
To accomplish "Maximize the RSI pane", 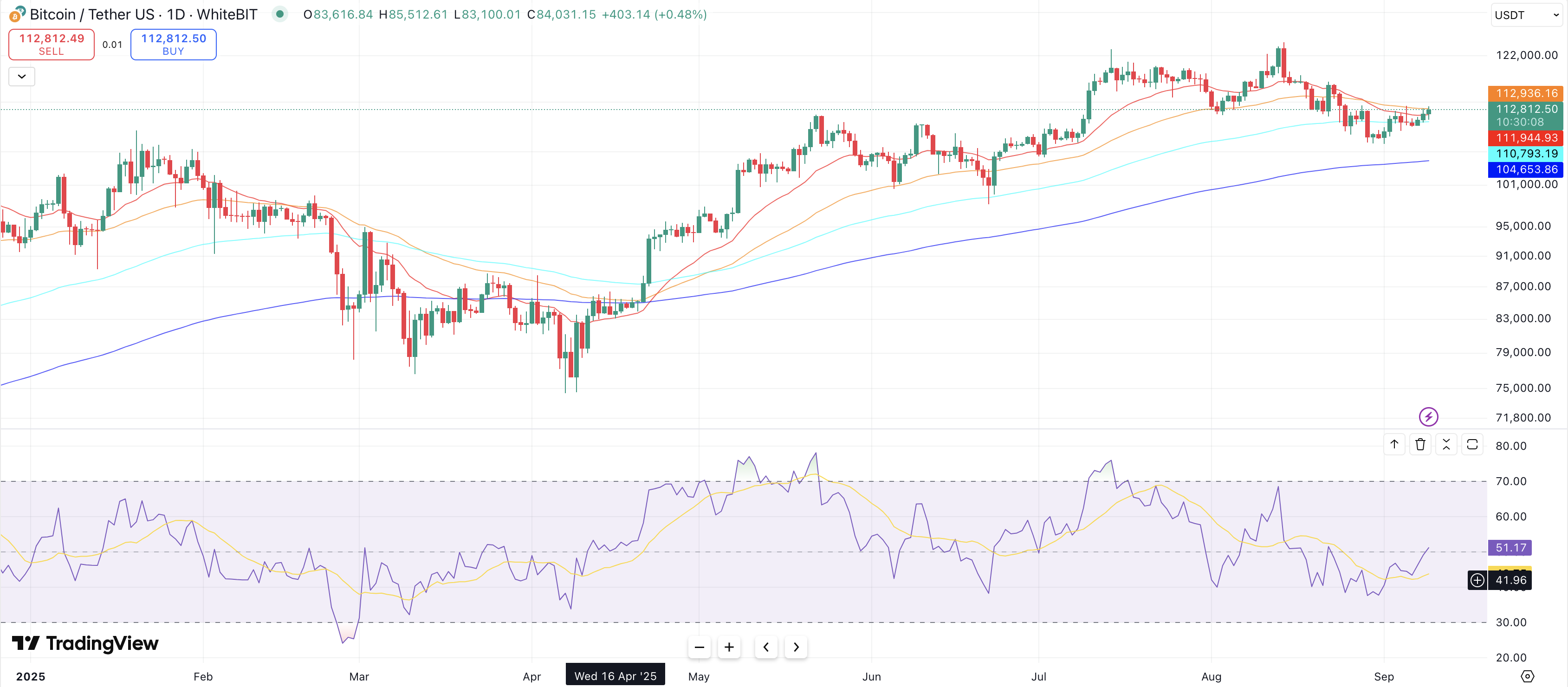I will click(x=1472, y=445).
